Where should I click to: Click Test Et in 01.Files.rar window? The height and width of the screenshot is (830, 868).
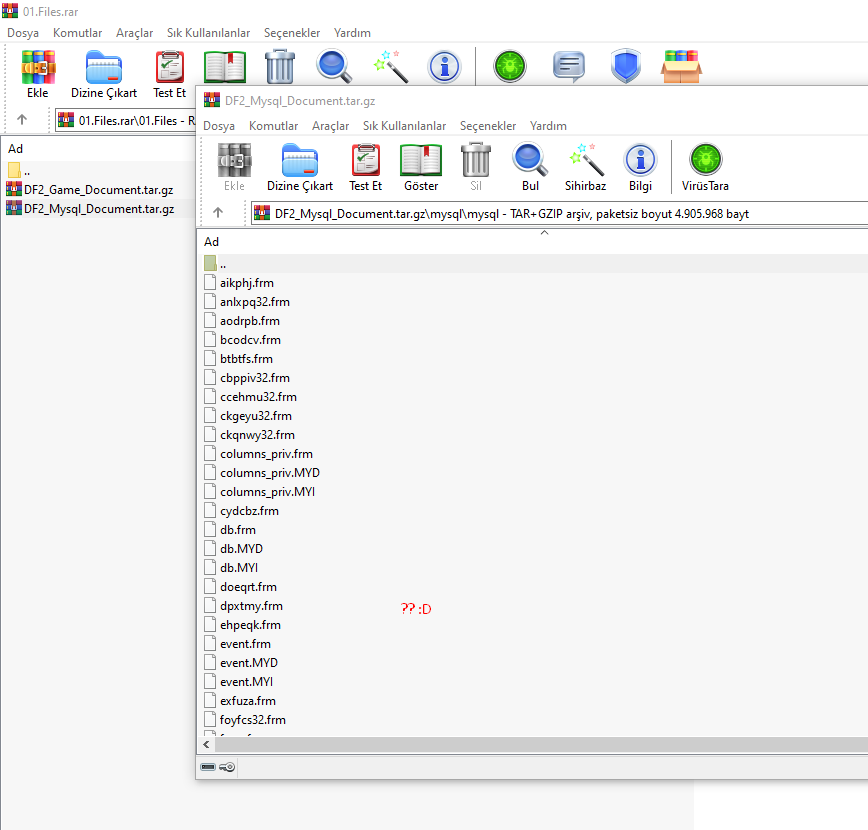[x=169, y=74]
